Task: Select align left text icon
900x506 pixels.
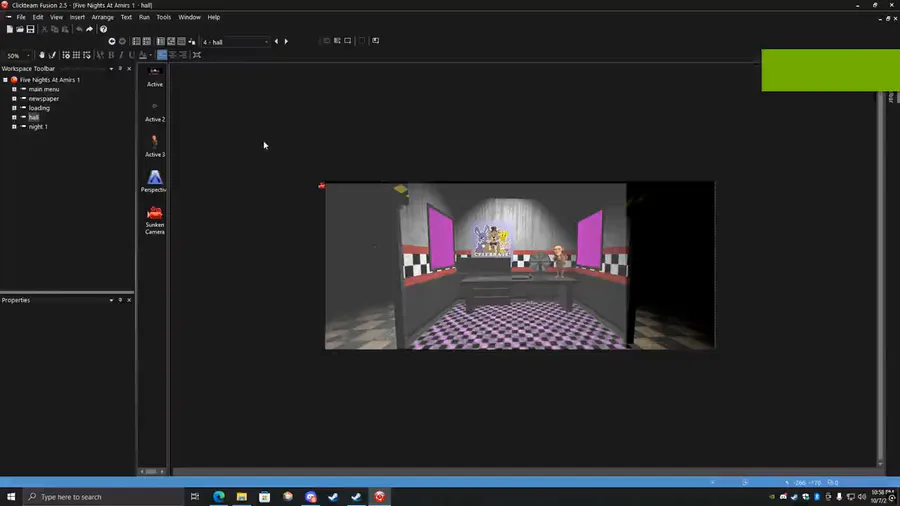Action: tap(162, 55)
